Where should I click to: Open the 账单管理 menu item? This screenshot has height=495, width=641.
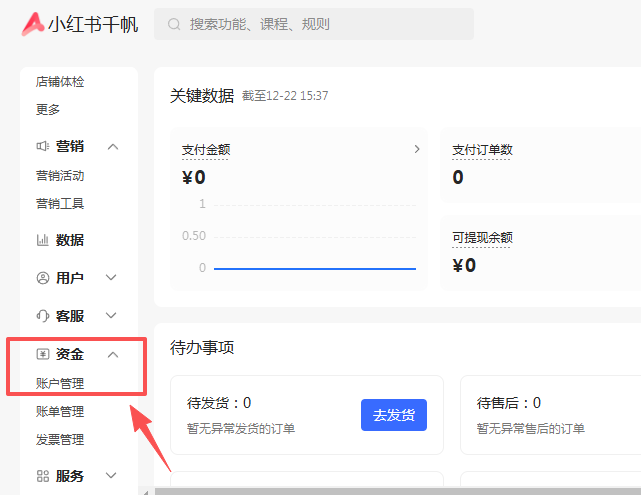point(60,412)
